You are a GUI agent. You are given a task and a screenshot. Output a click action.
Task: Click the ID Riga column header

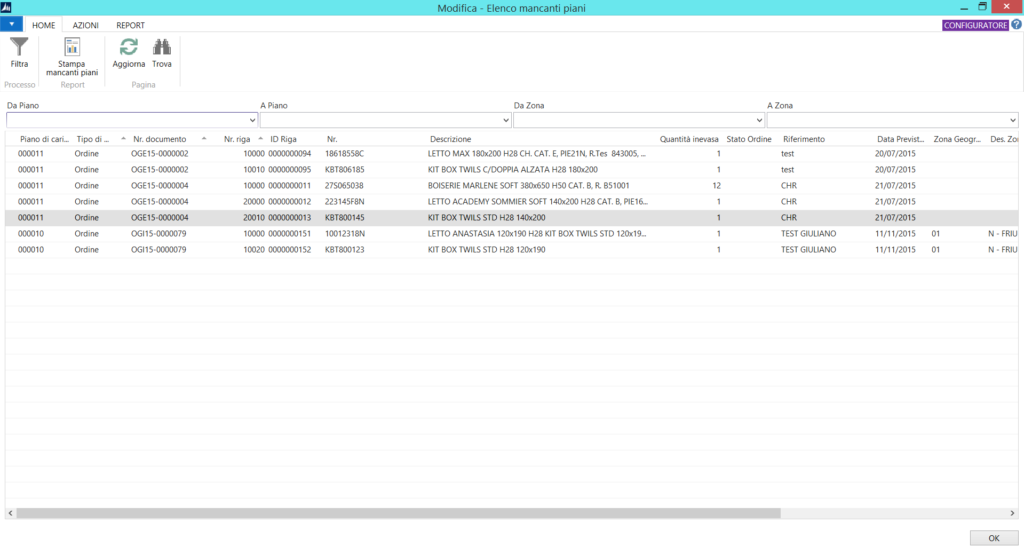283,139
